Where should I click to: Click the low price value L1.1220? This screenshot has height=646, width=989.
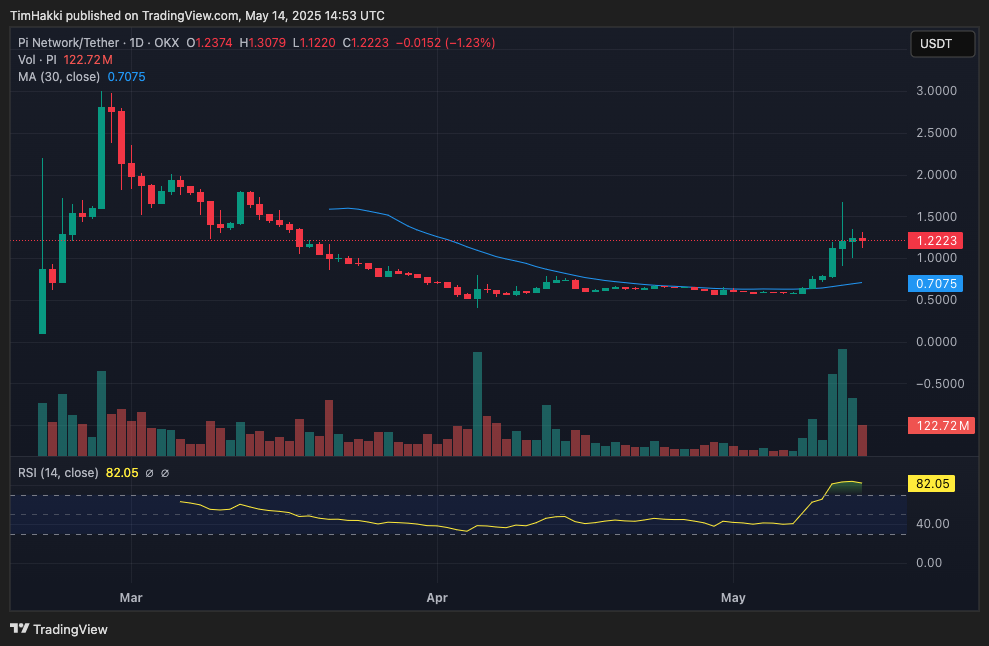(314, 43)
